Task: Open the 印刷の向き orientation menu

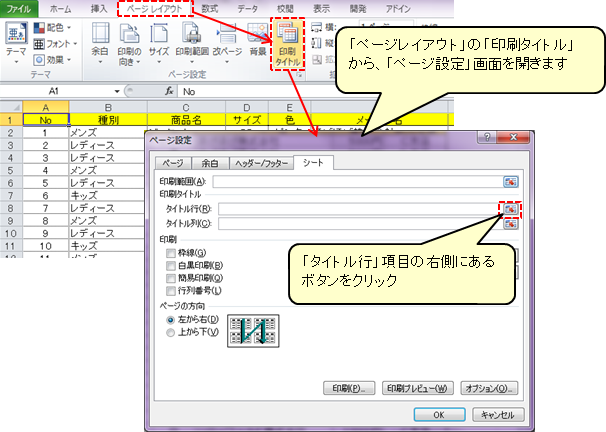Action: click(129, 43)
